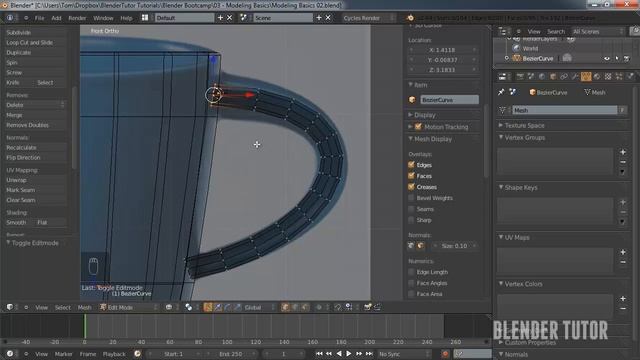Click the Remove Doubles button
This screenshot has width=640, height=360.
point(35,125)
